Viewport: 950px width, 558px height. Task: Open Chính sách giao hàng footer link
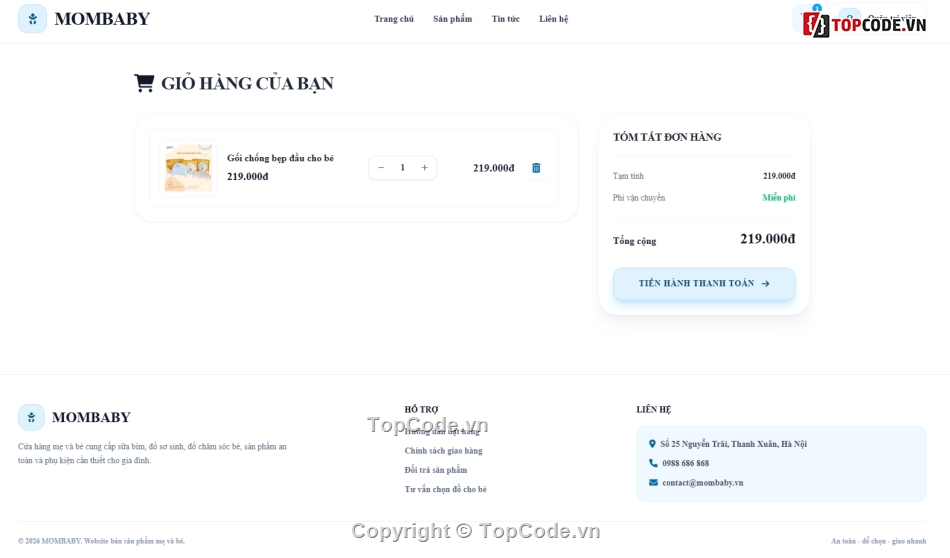443,451
